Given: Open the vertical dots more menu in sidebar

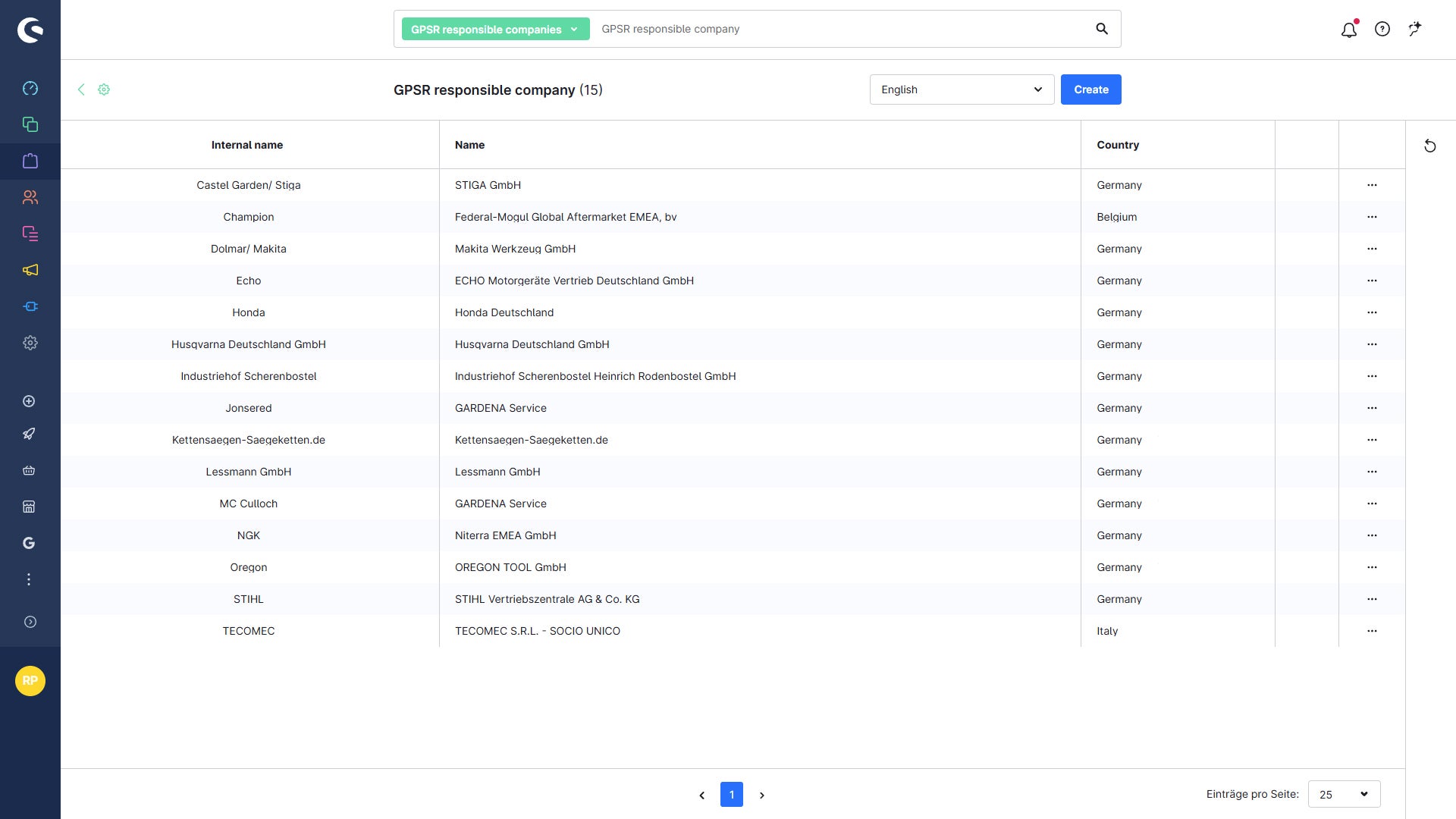Looking at the screenshot, I should 29,579.
